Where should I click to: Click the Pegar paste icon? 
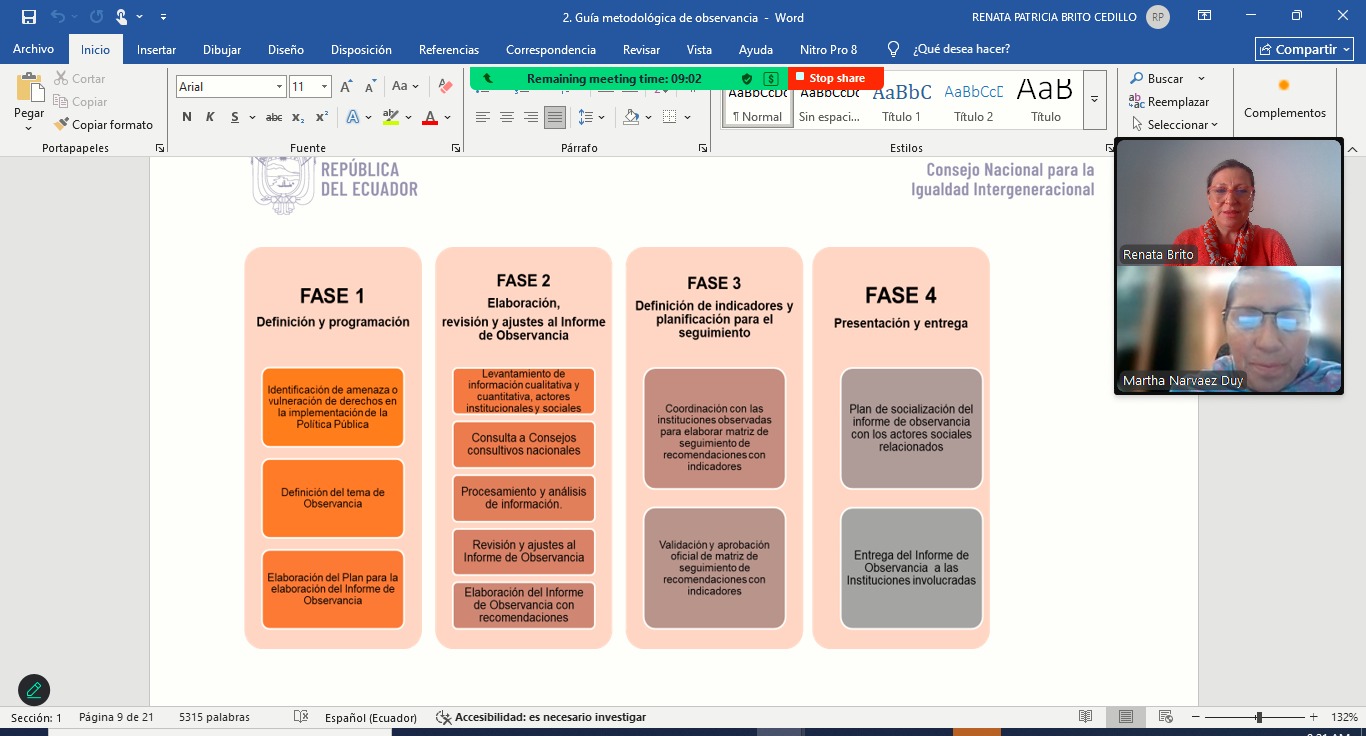coord(29,89)
